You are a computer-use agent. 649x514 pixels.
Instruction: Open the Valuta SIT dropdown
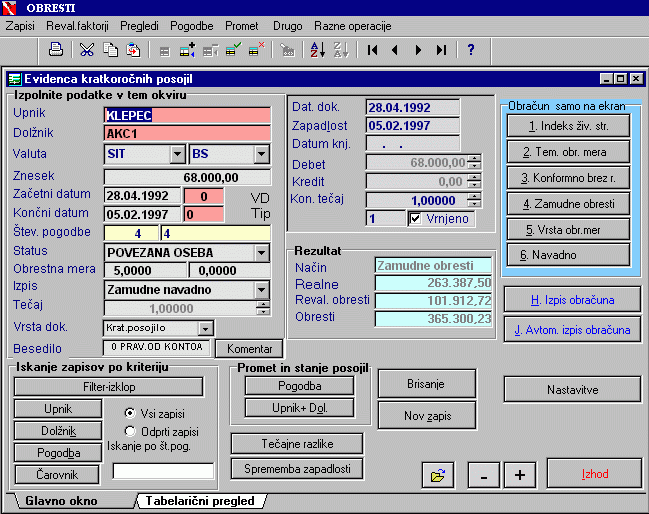click(177, 154)
